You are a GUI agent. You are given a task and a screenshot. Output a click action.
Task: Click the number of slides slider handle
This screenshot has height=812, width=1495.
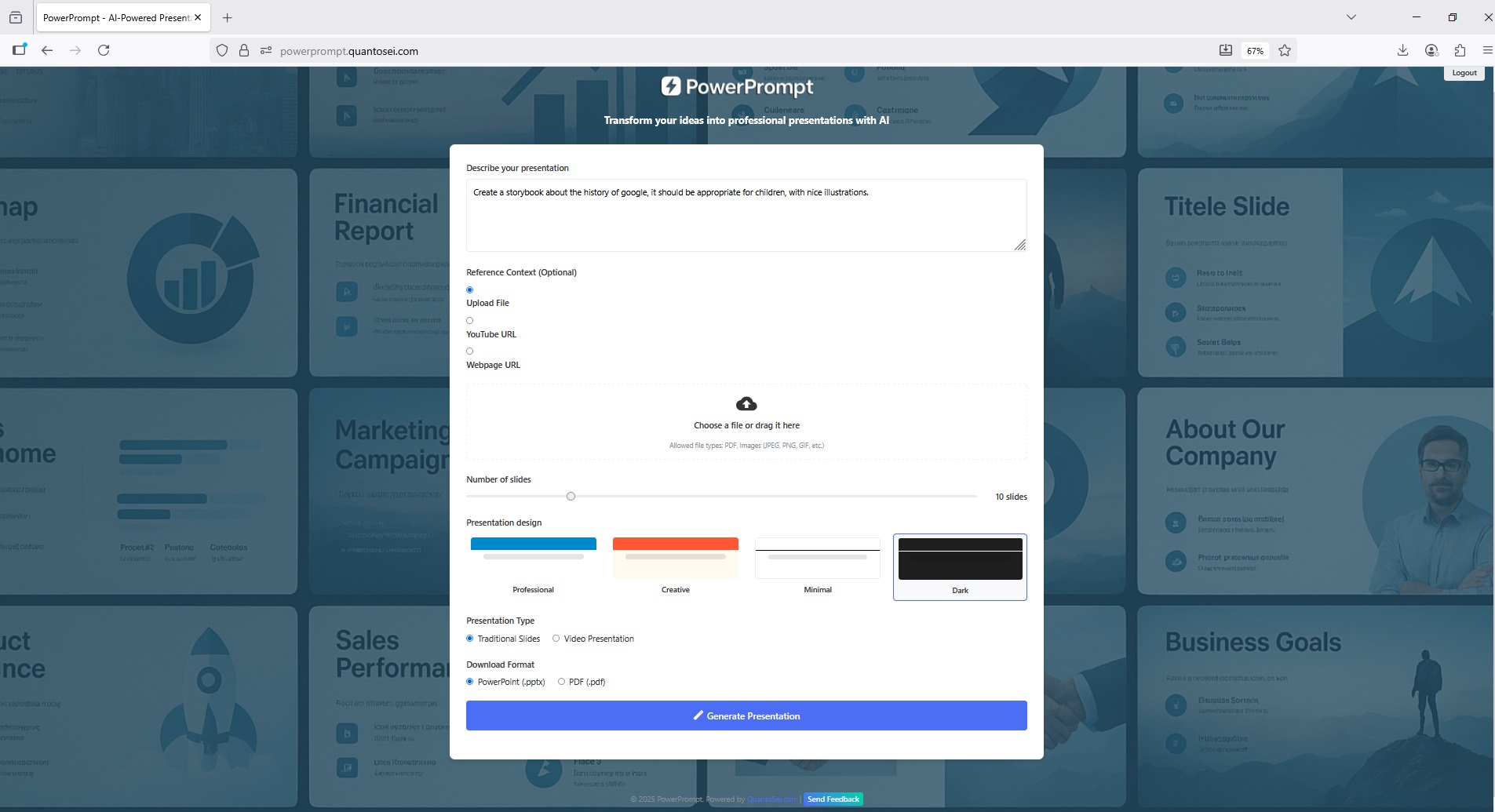(571, 497)
